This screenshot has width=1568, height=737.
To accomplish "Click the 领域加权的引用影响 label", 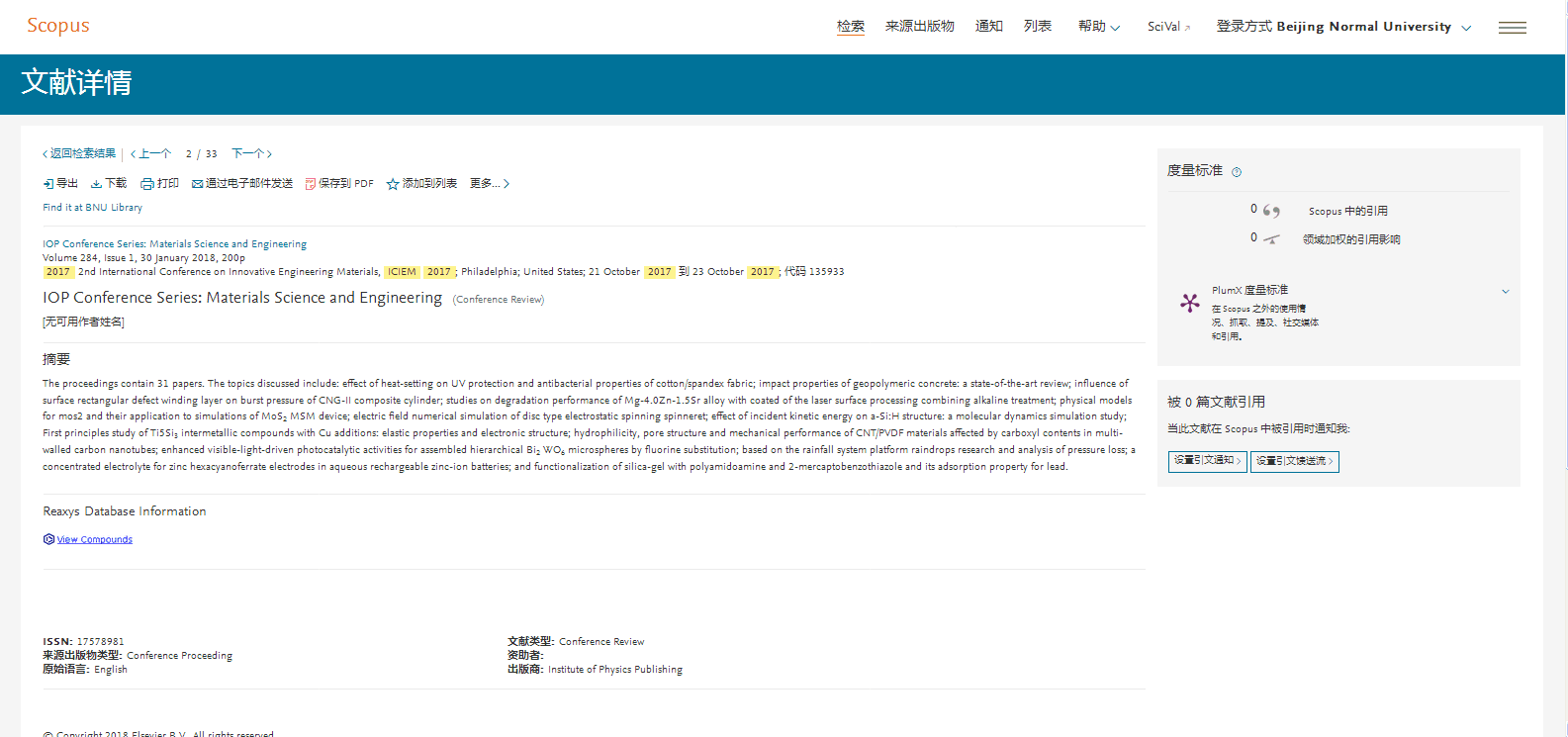I will 1351,239.
